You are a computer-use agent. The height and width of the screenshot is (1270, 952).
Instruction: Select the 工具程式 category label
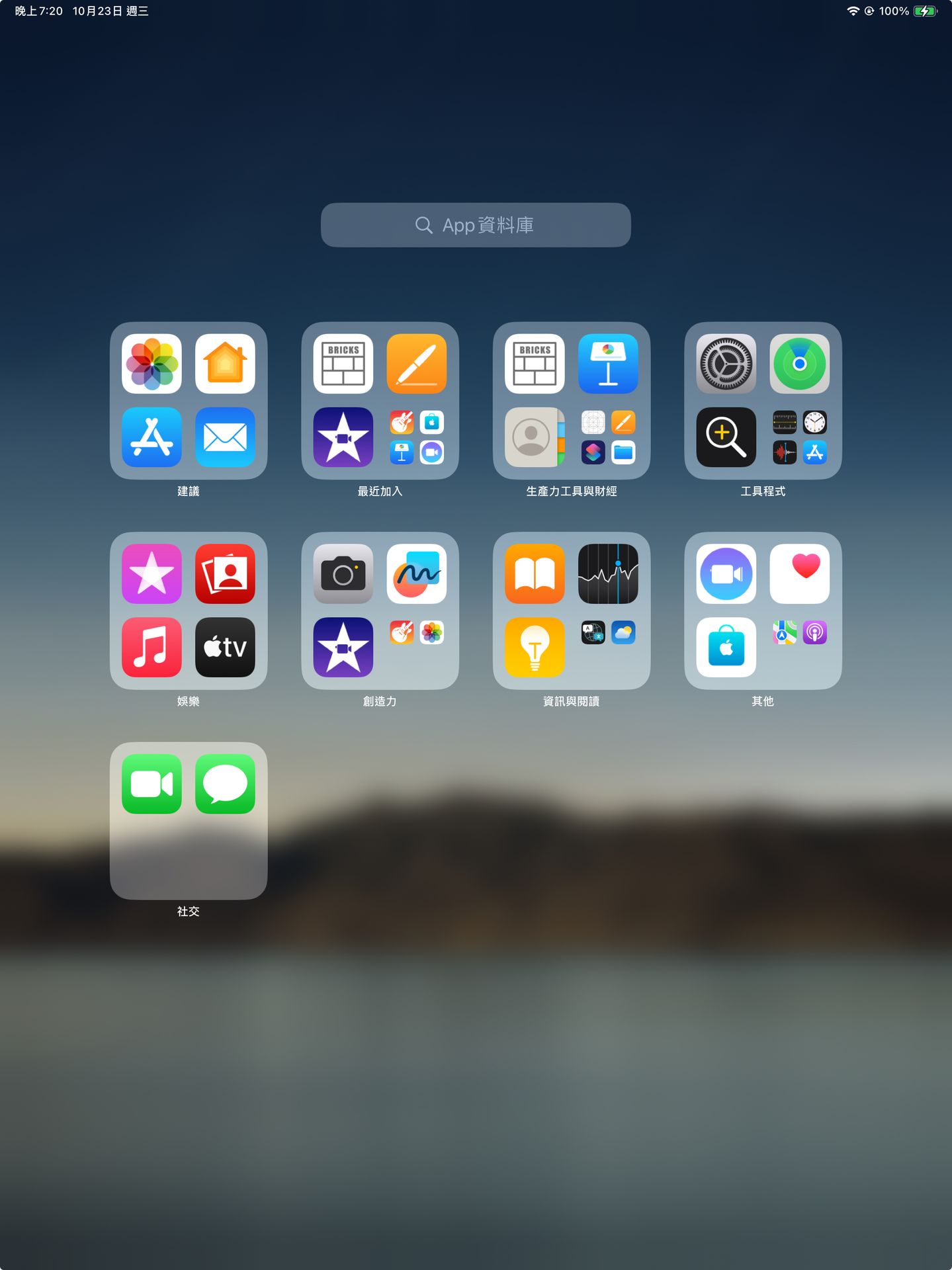click(763, 491)
